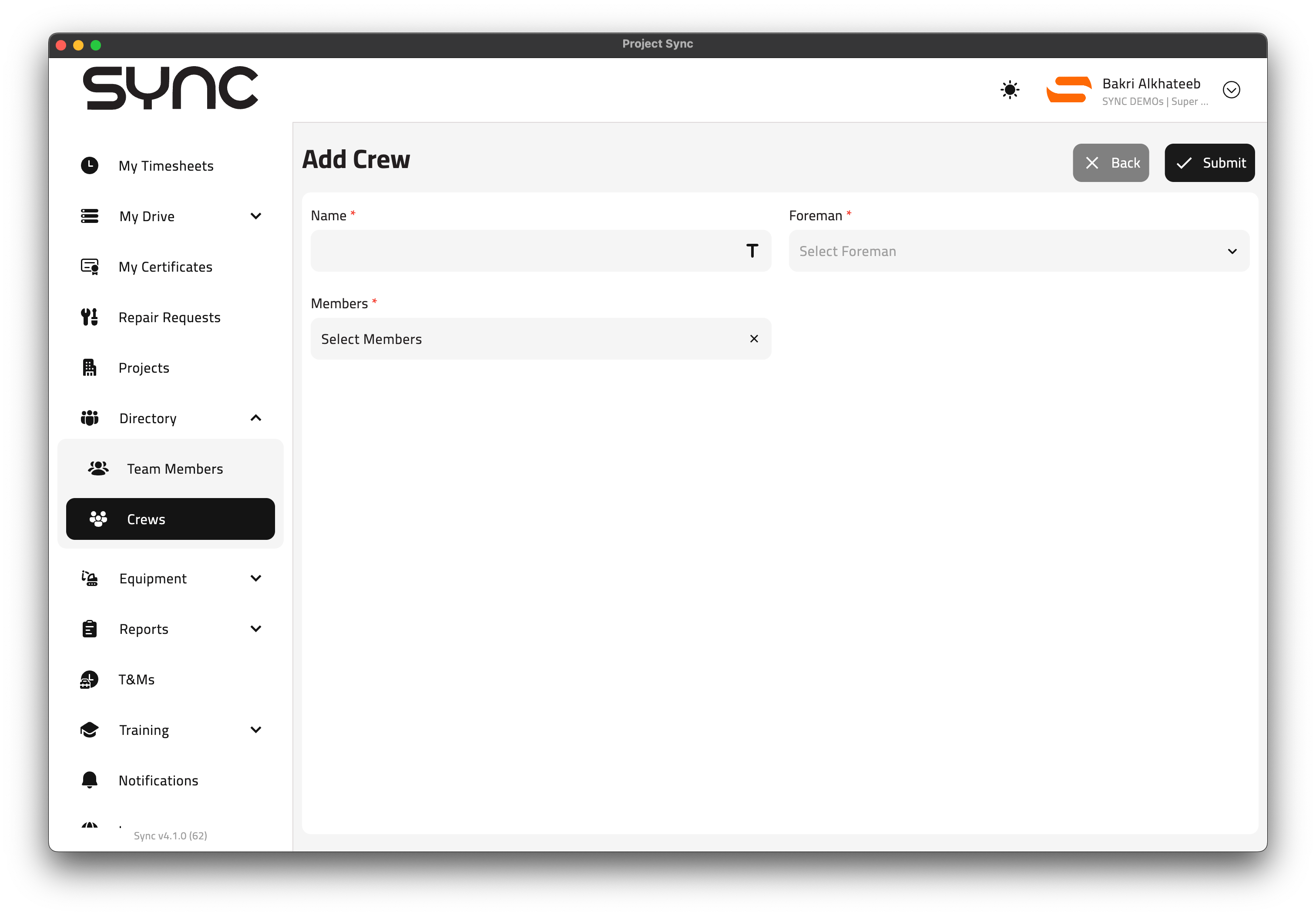Click the Back button
The image size is (1316, 916).
pyautogui.click(x=1110, y=163)
